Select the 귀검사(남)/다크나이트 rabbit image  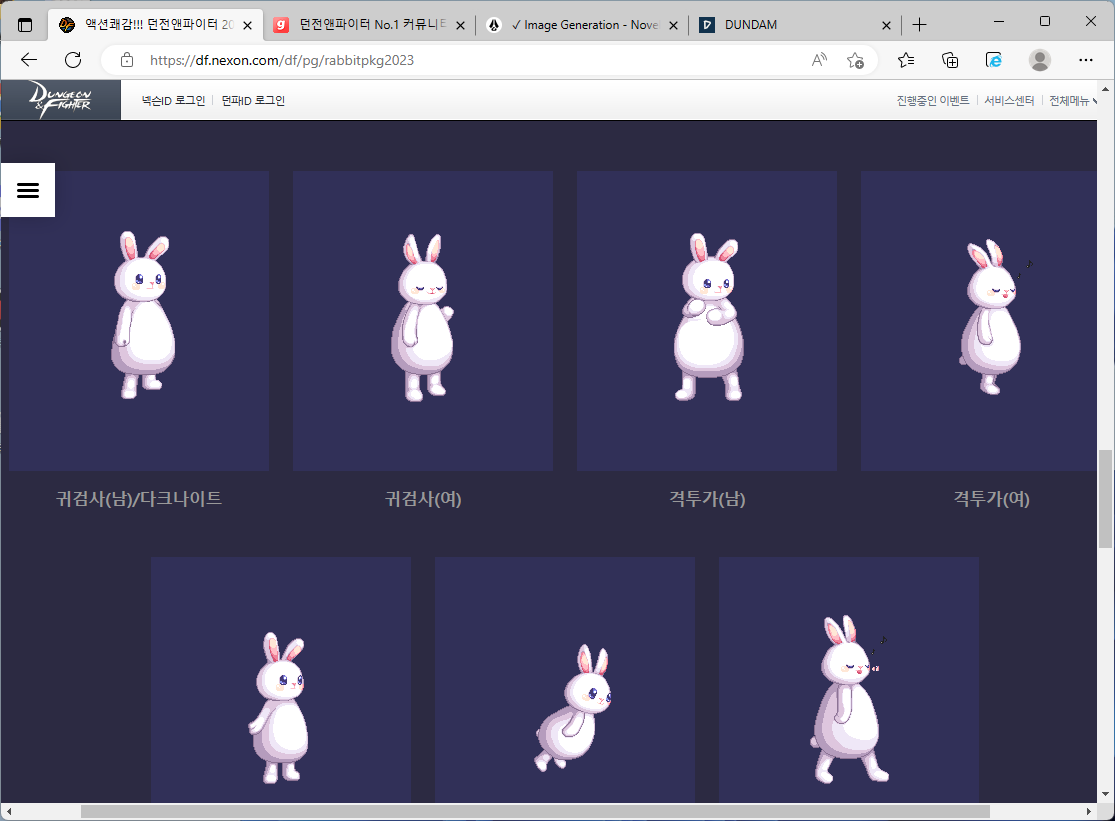[139, 321]
